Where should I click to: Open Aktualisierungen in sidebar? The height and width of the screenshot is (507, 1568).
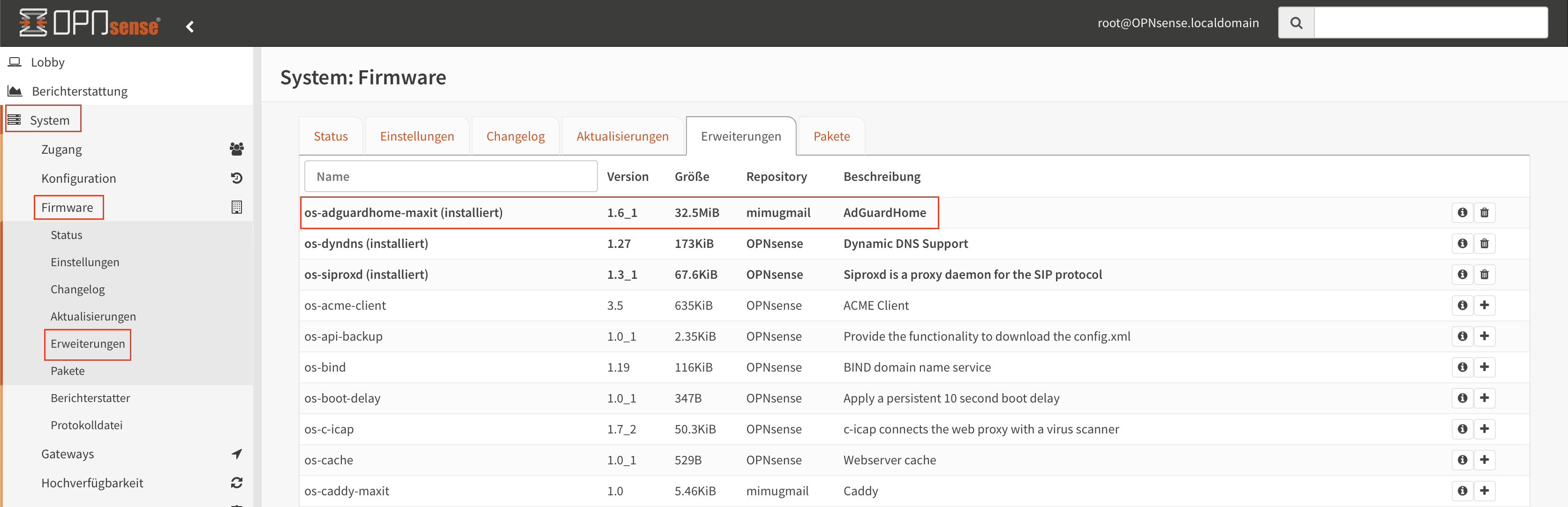tap(93, 317)
